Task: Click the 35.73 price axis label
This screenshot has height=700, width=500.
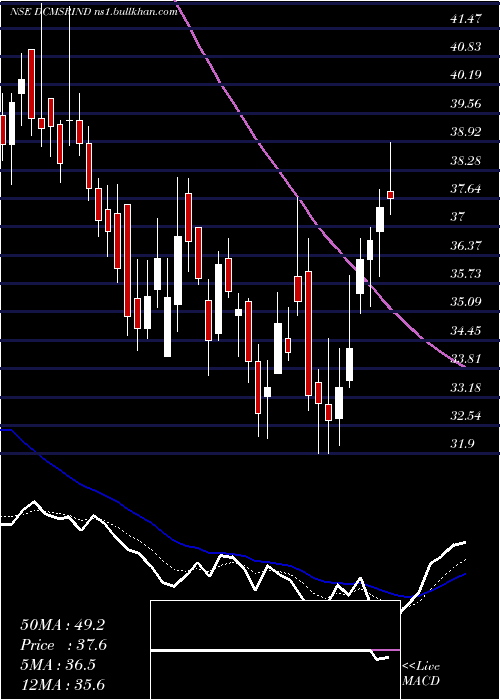Action: pyautogui.click(x=466, y=274)
